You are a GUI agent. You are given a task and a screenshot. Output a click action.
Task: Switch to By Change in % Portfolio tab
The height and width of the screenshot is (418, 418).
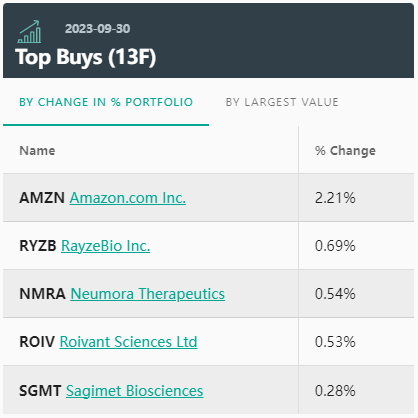coord(106,102)
